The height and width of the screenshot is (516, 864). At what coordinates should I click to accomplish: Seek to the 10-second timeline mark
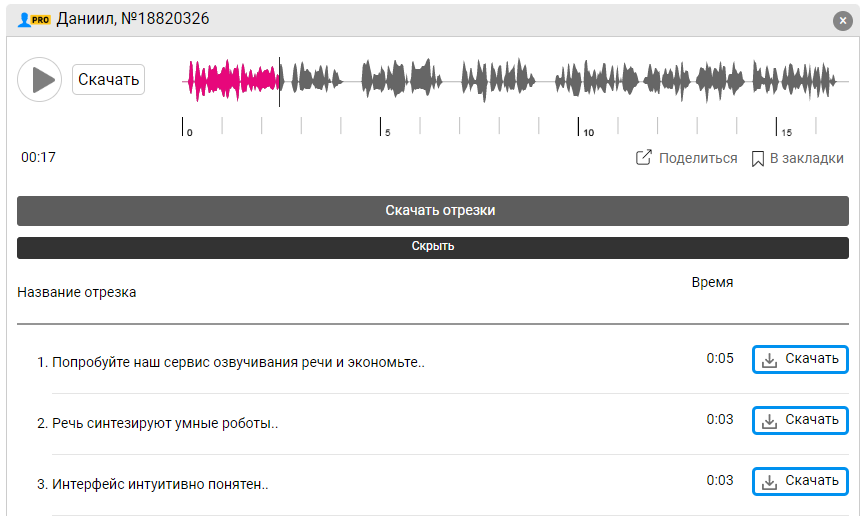pyautogui.click(x=579, y=127)
